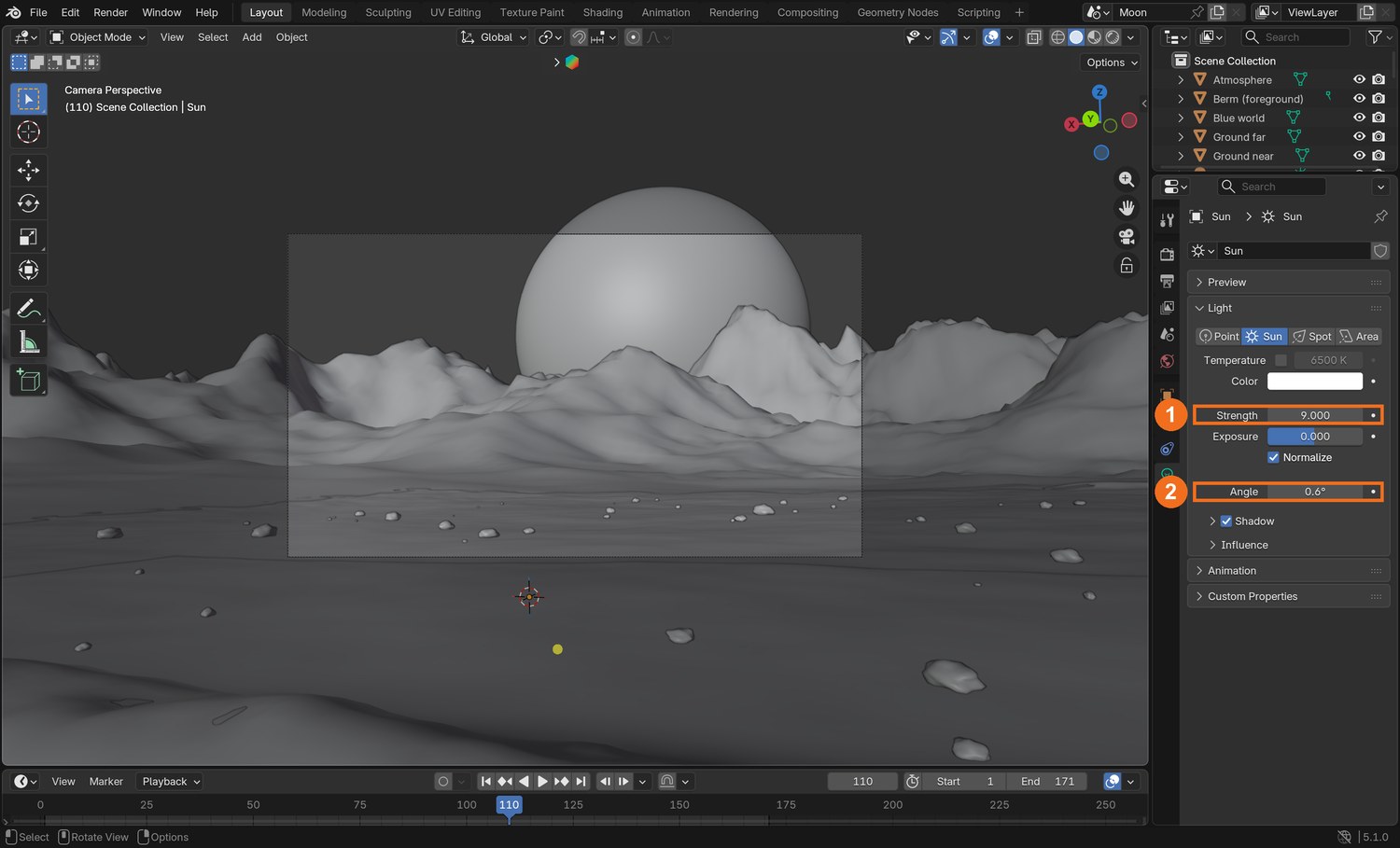
Task: Select the Measure tool
Action: 29,342
